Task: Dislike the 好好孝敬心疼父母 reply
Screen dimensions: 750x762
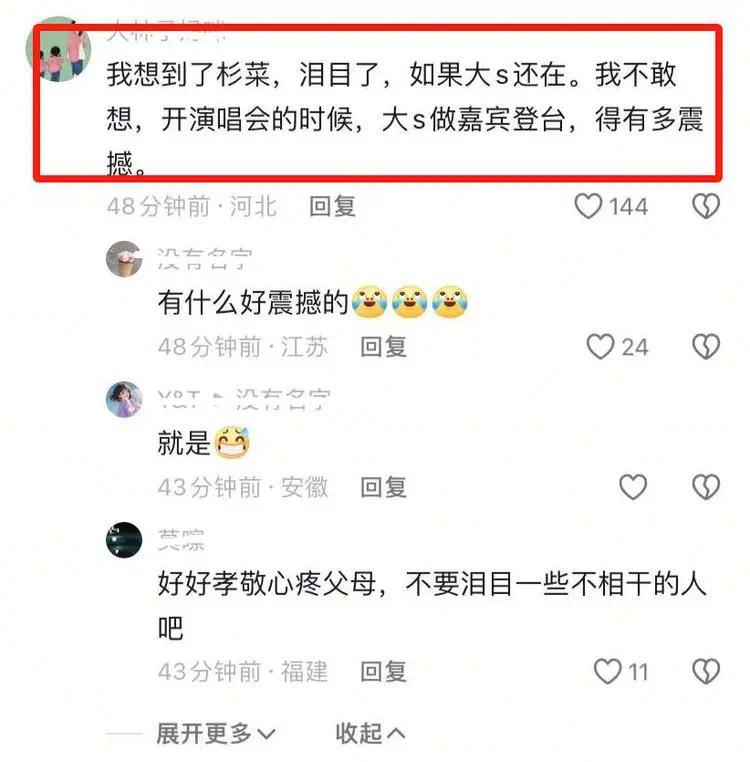Action: [706, 671]
